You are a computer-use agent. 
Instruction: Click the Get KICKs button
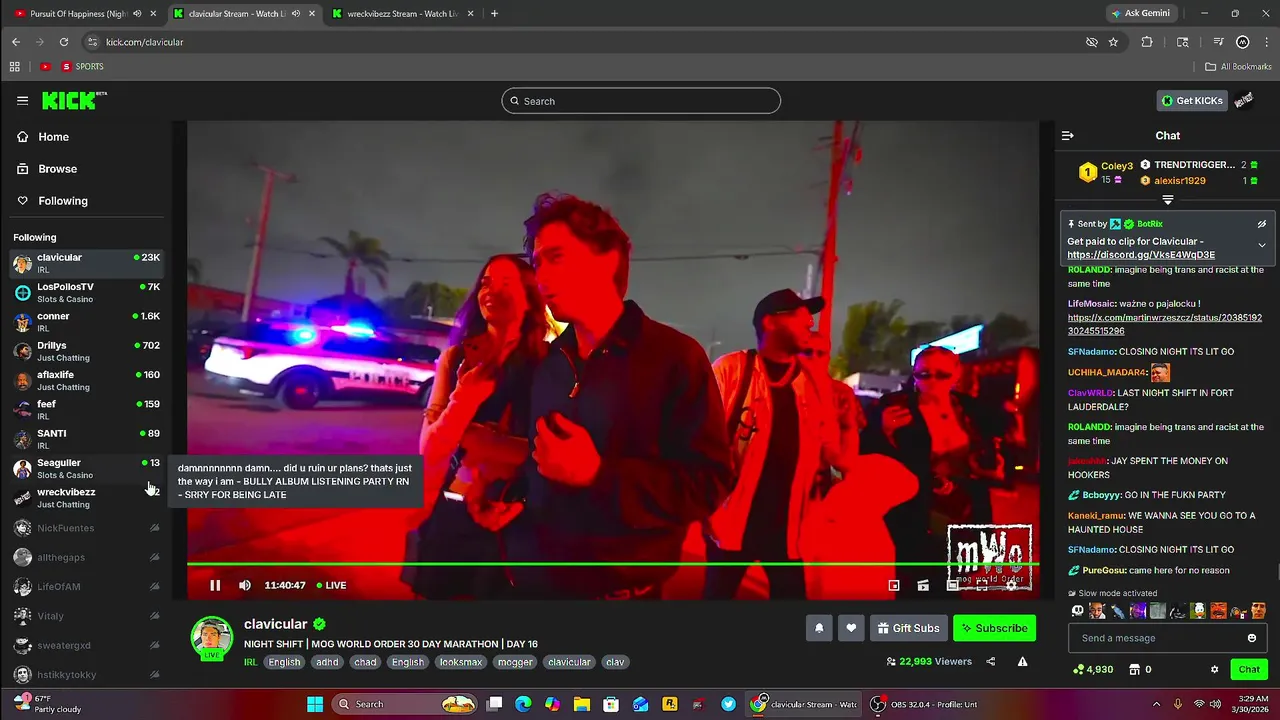pos(1192,100)
